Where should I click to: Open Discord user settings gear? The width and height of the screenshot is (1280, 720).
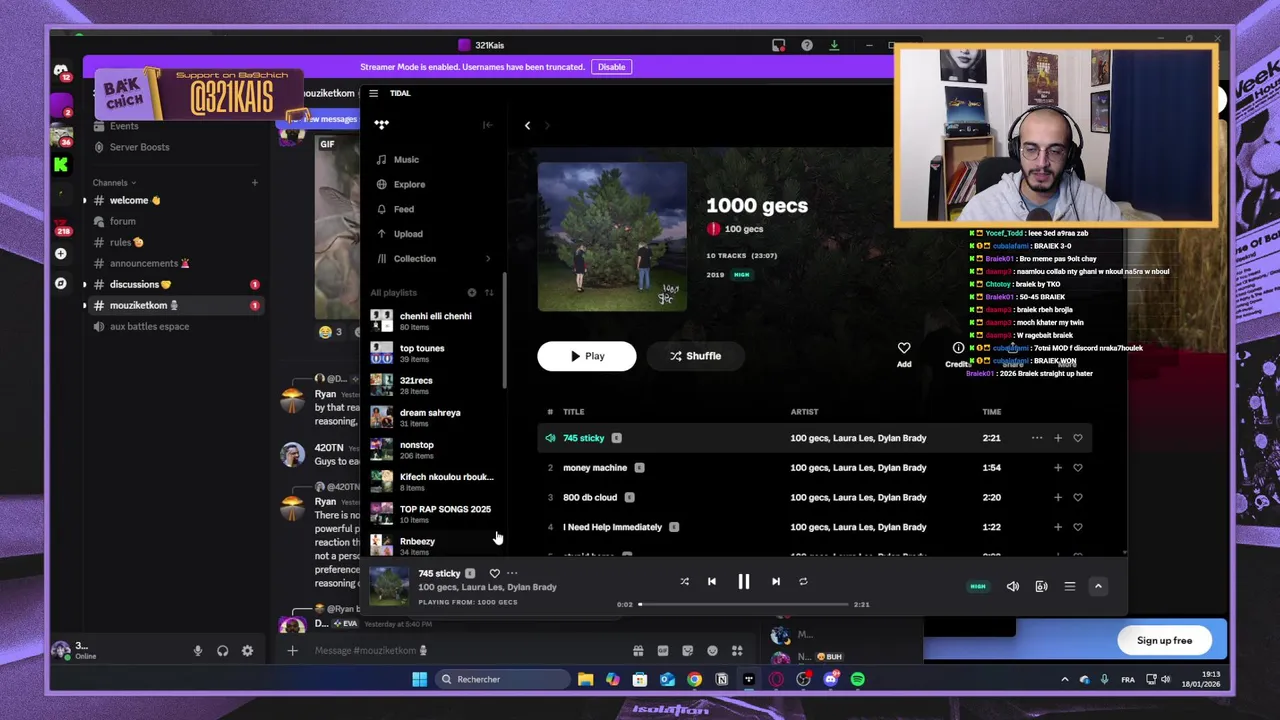tap(247, 651)
